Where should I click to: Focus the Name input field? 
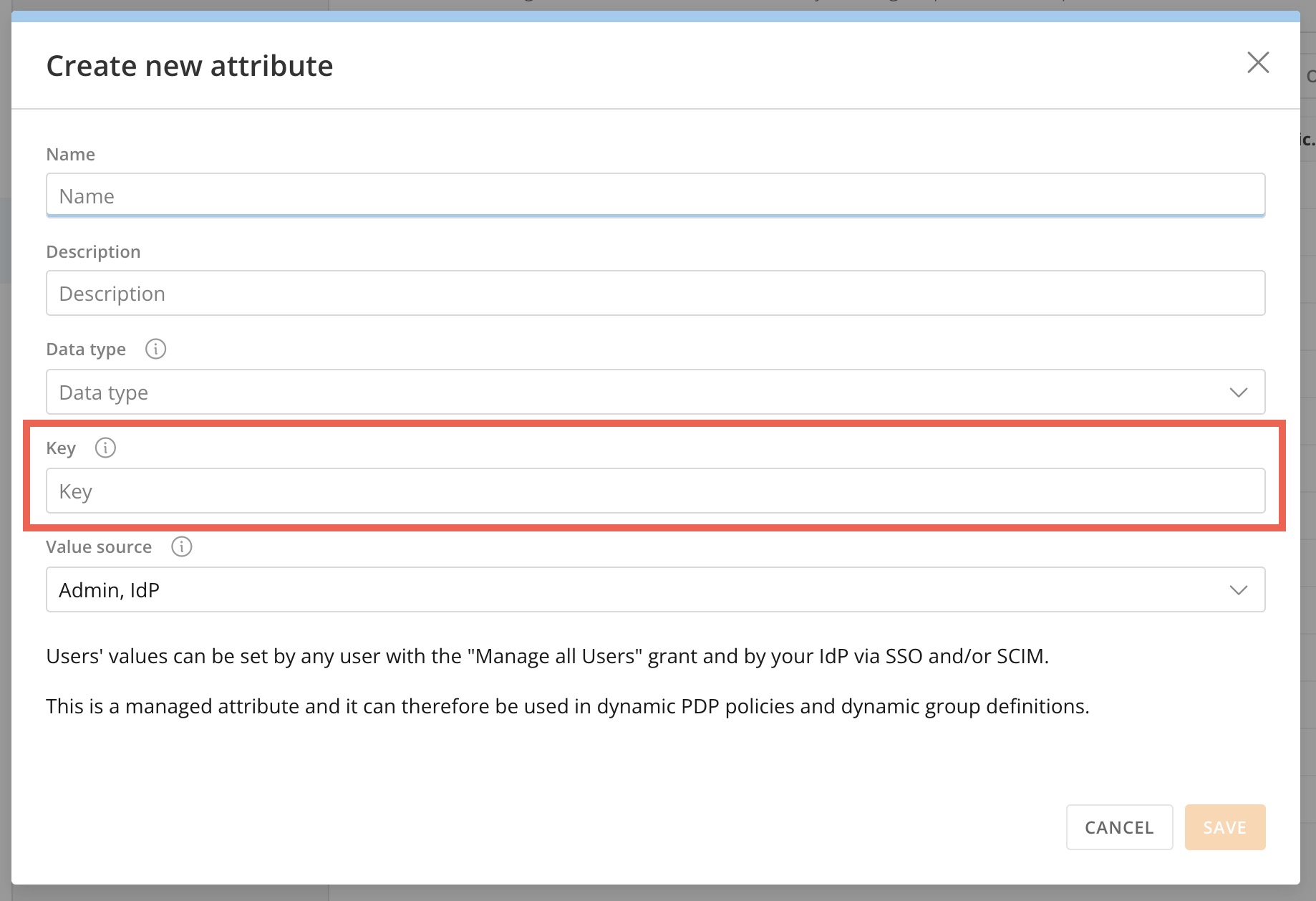[654, 196]
